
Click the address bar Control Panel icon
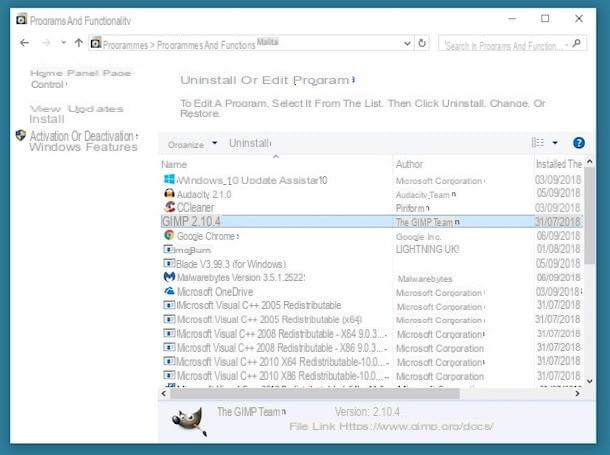pyautogui.click(x=96, y=43)
